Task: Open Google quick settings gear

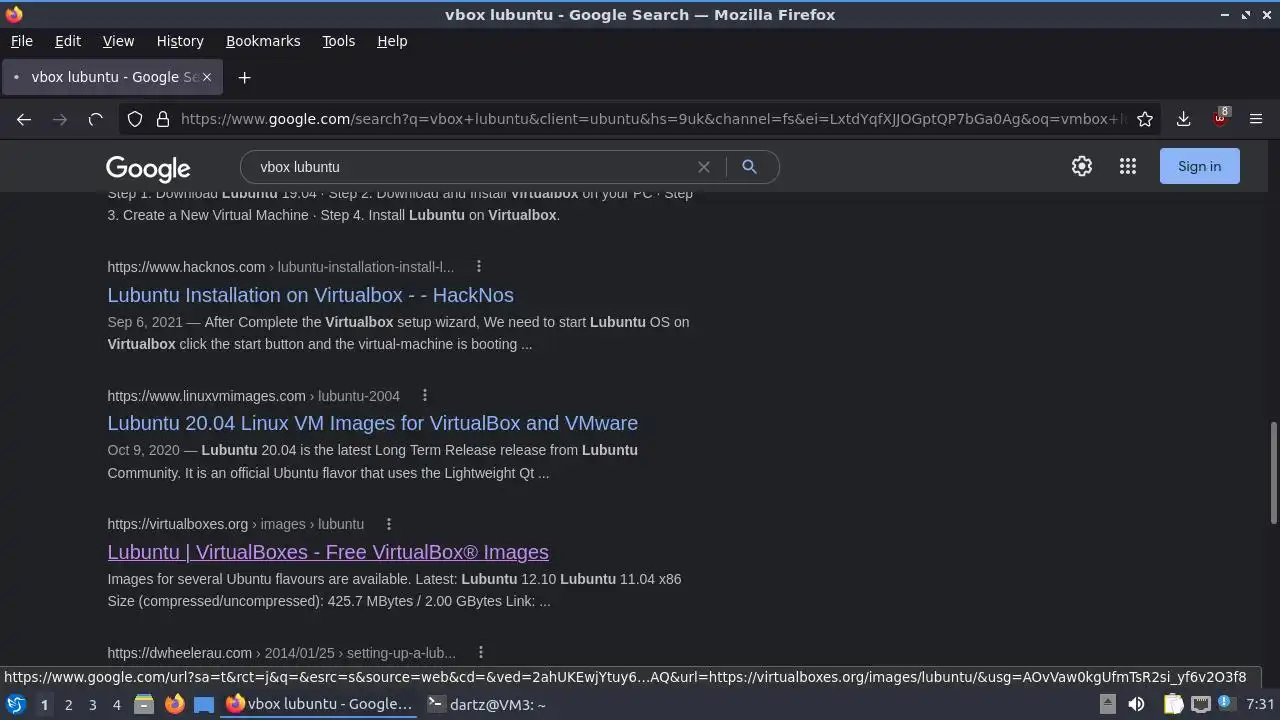Action: click(1082, 167)
